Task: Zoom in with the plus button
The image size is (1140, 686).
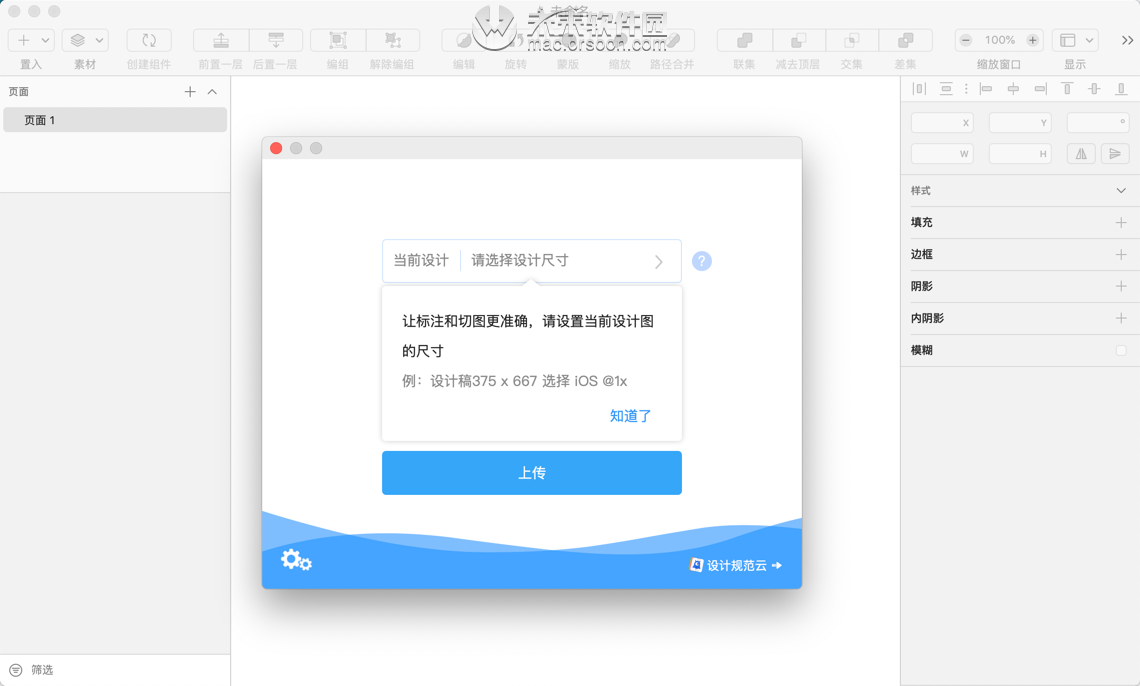Action: 1032,41
